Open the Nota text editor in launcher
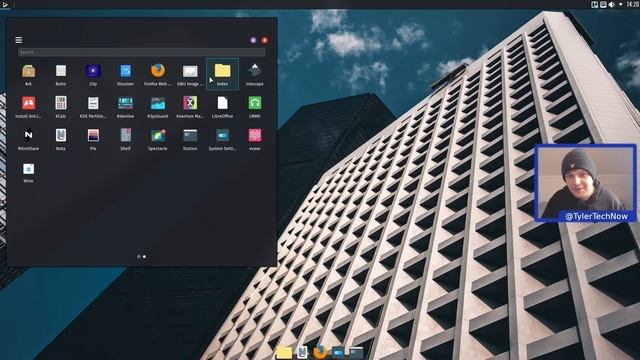Viewport: 640px width, 360px height. 60,139
